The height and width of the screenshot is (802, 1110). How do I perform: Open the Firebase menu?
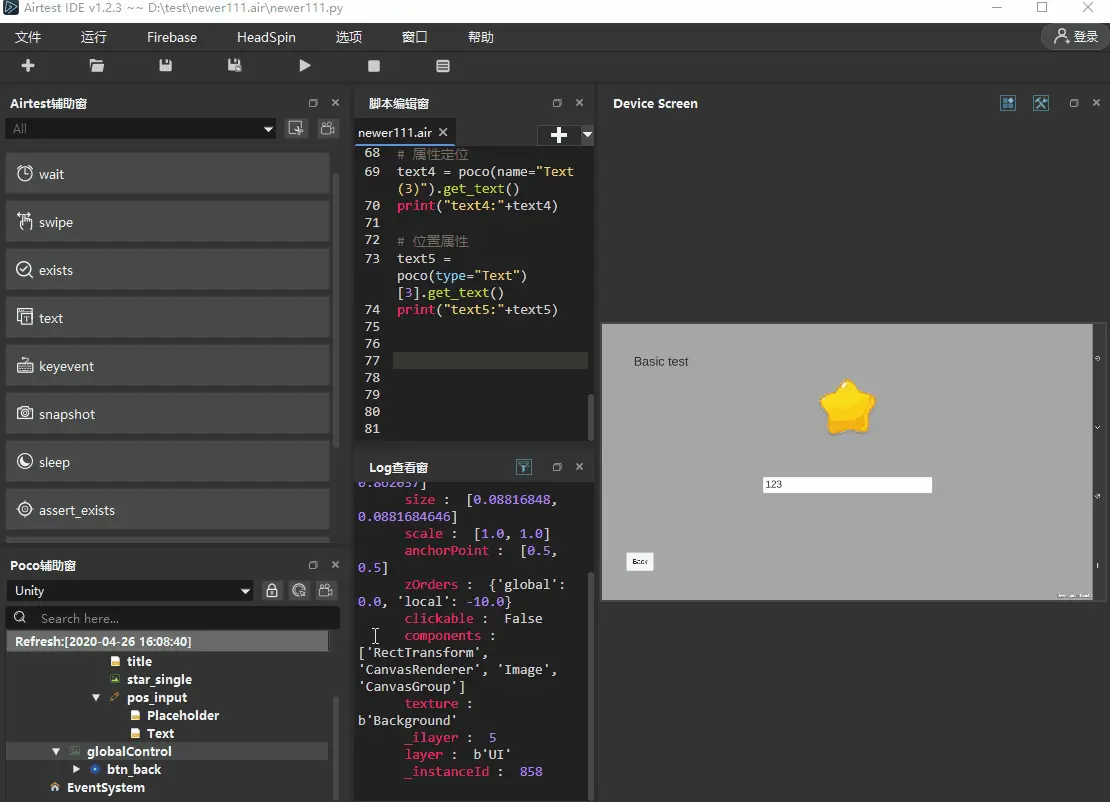[172, 38]
